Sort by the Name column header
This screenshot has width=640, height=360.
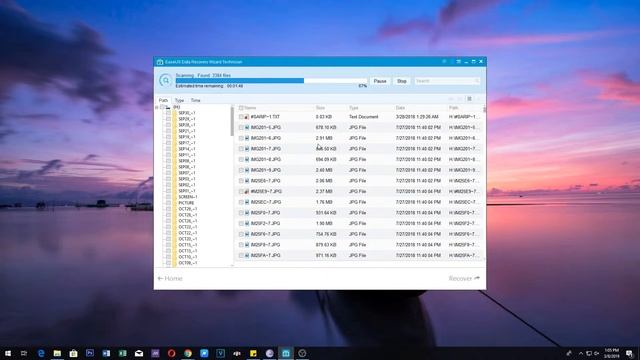250,108
